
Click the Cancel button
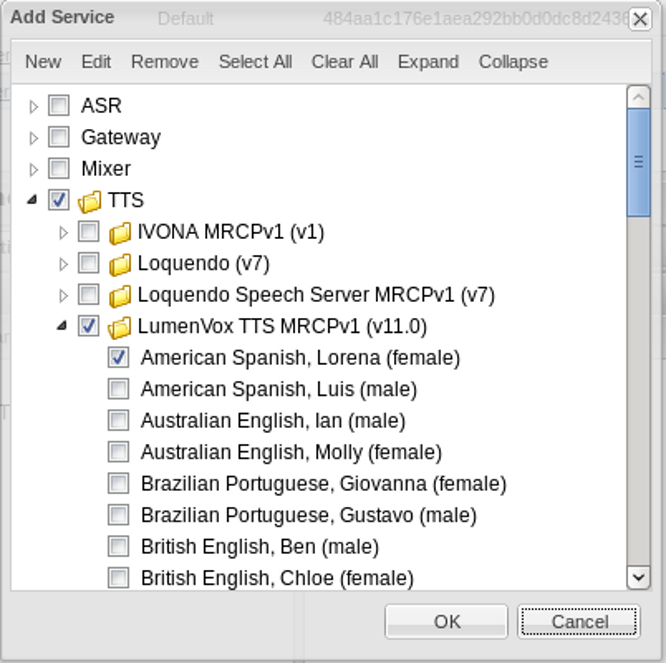point(579,621)
